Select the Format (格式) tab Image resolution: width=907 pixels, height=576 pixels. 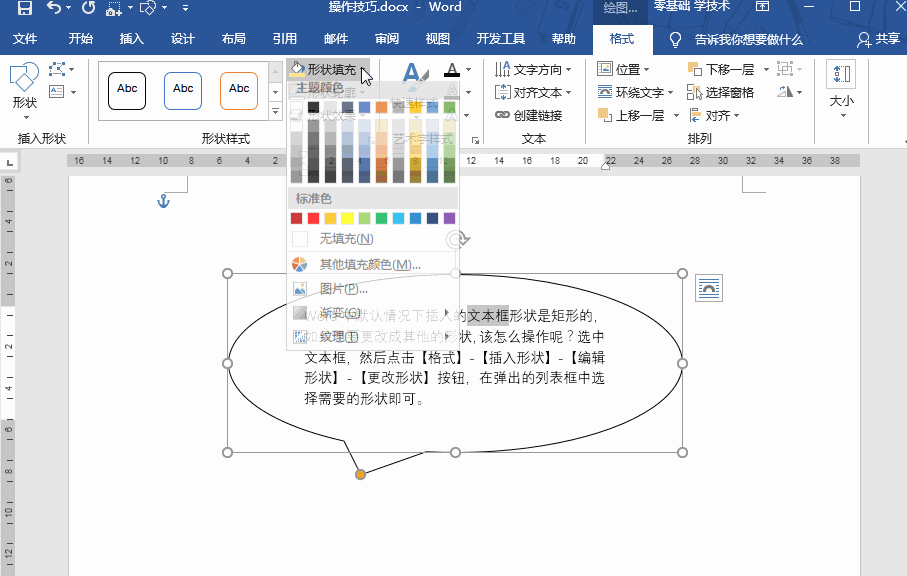(x=622, y=39)
